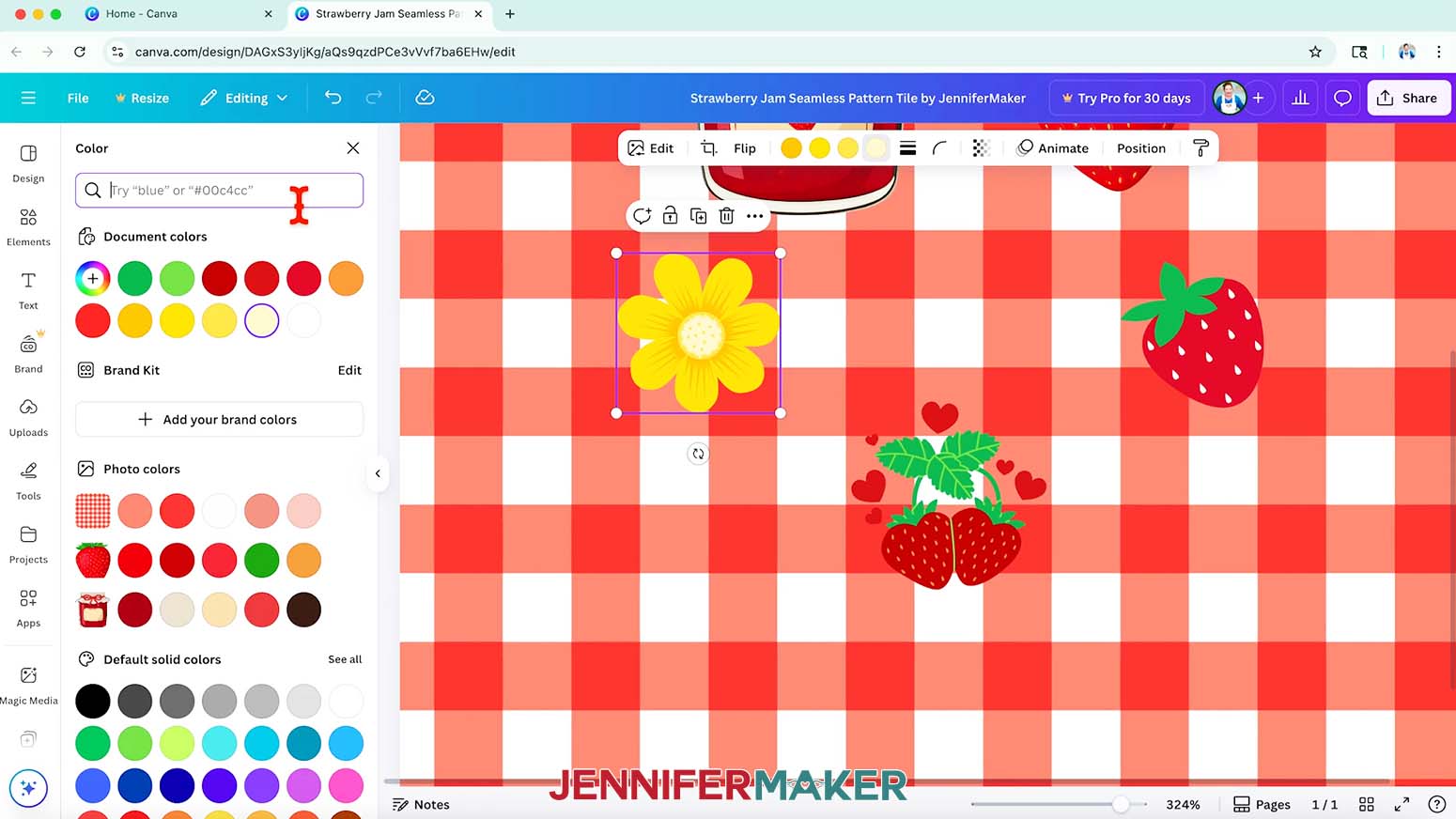This screenshot has height=819, width=1456.
Task: Select the orange document color swatch
Action: 346,279
